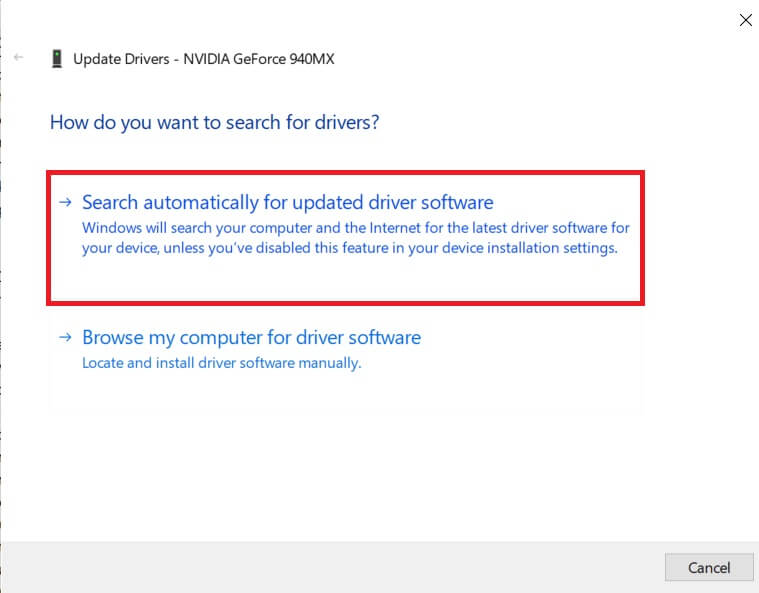
Task: Click the back arrow in the title area
Action: coord(19,58)
